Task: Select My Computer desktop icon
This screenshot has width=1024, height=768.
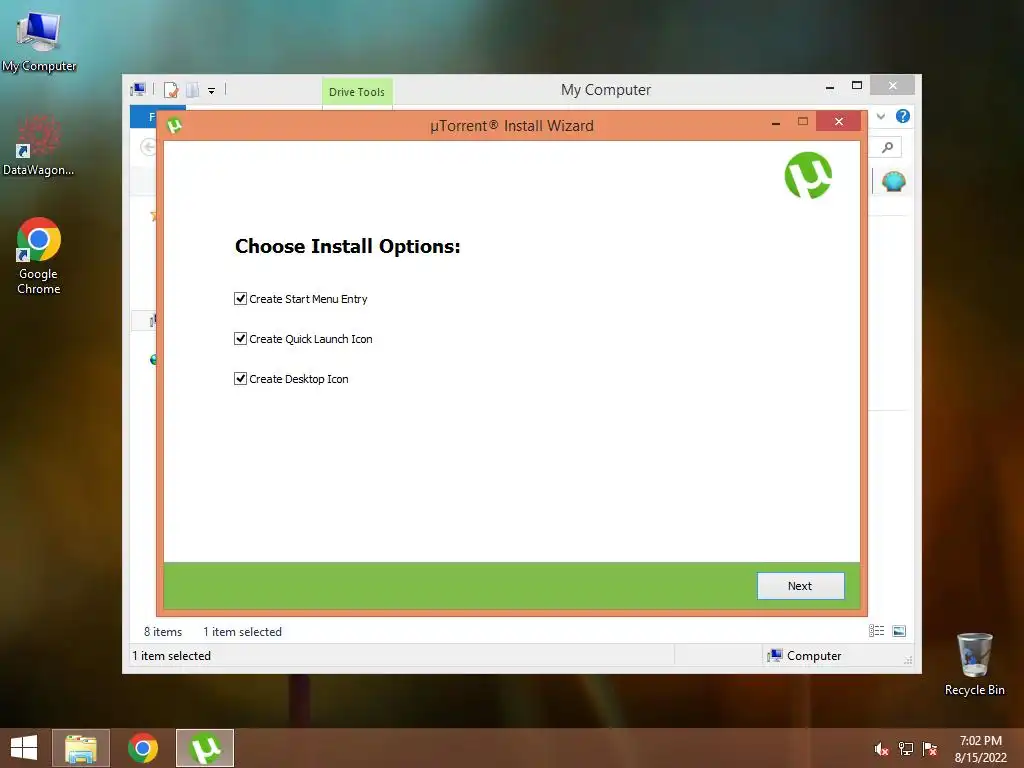Action: pos(39,41)
